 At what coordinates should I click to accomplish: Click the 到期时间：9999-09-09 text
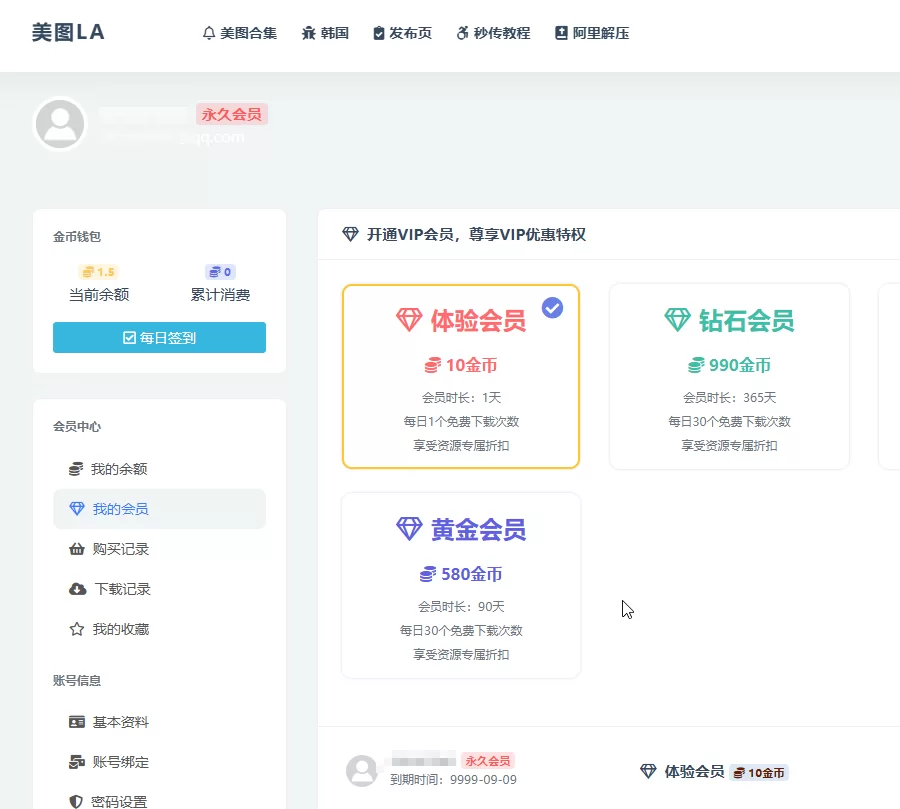pyautogui.click(x=453, y=780)
